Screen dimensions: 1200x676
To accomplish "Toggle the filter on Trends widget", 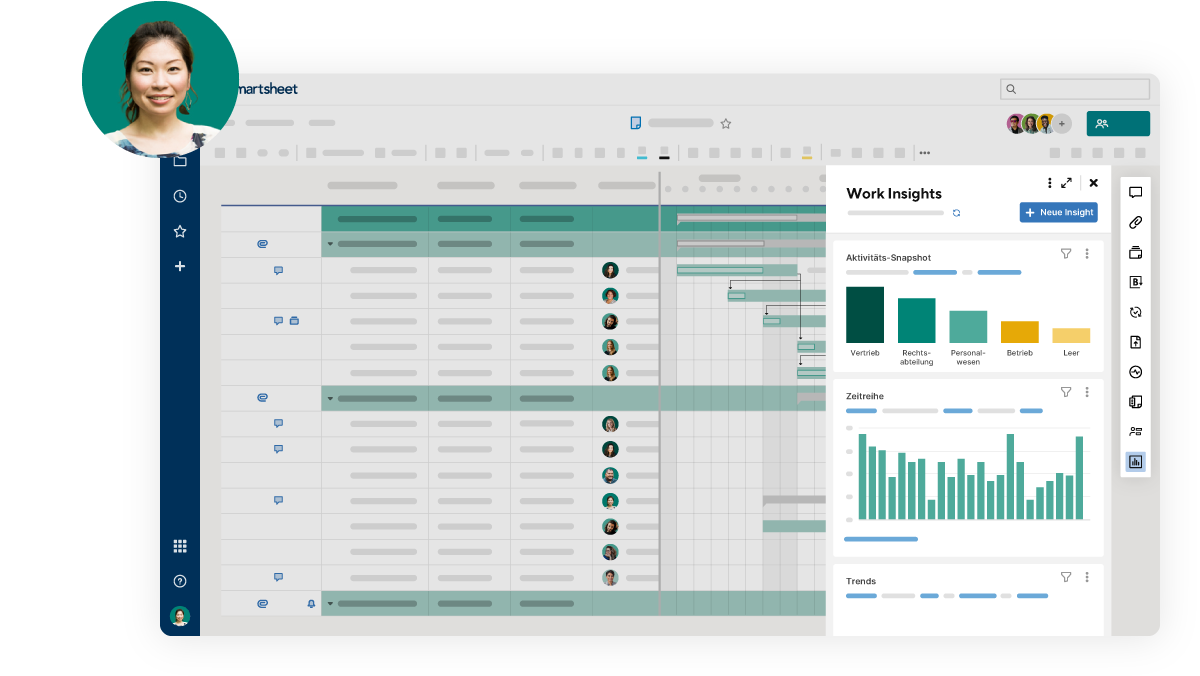I will [x=1066, y=577].
